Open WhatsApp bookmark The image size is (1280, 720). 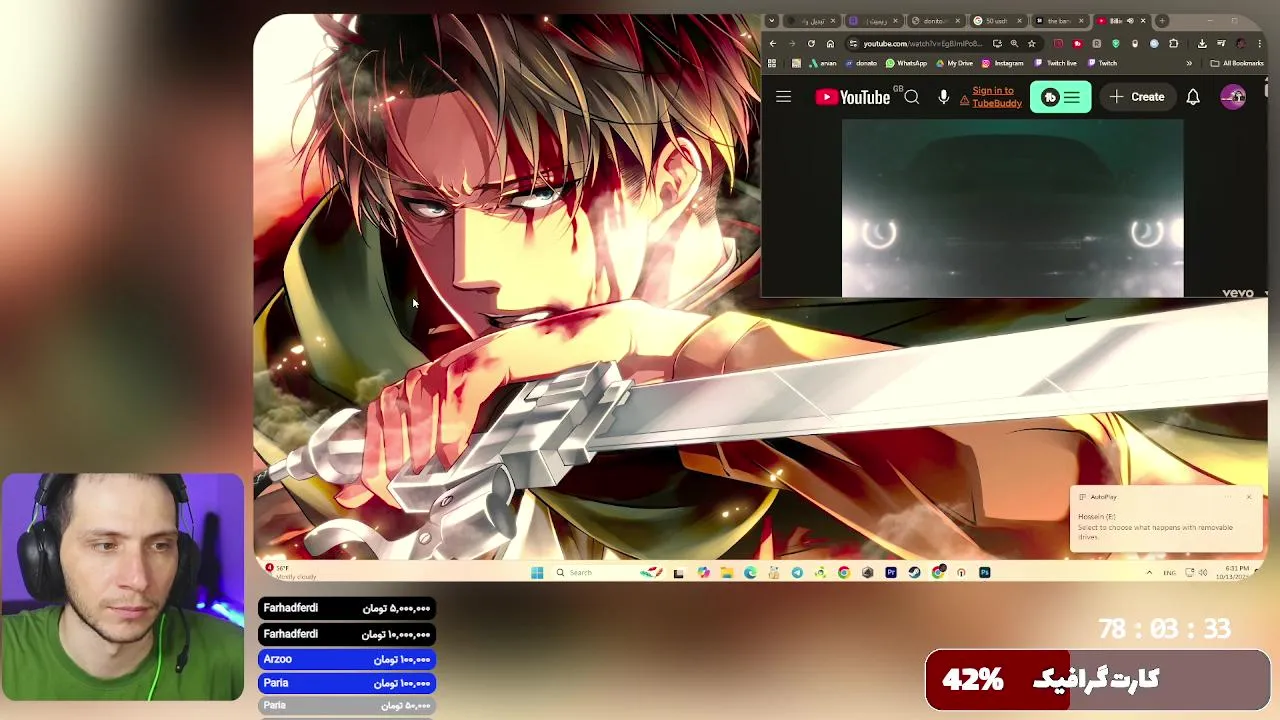[906, 63]
